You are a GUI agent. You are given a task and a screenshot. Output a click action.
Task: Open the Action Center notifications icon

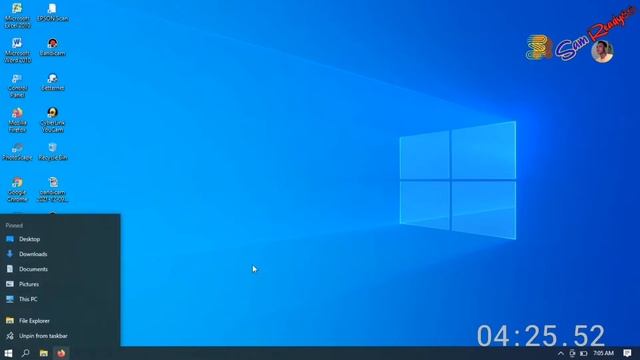pos(627,353)
